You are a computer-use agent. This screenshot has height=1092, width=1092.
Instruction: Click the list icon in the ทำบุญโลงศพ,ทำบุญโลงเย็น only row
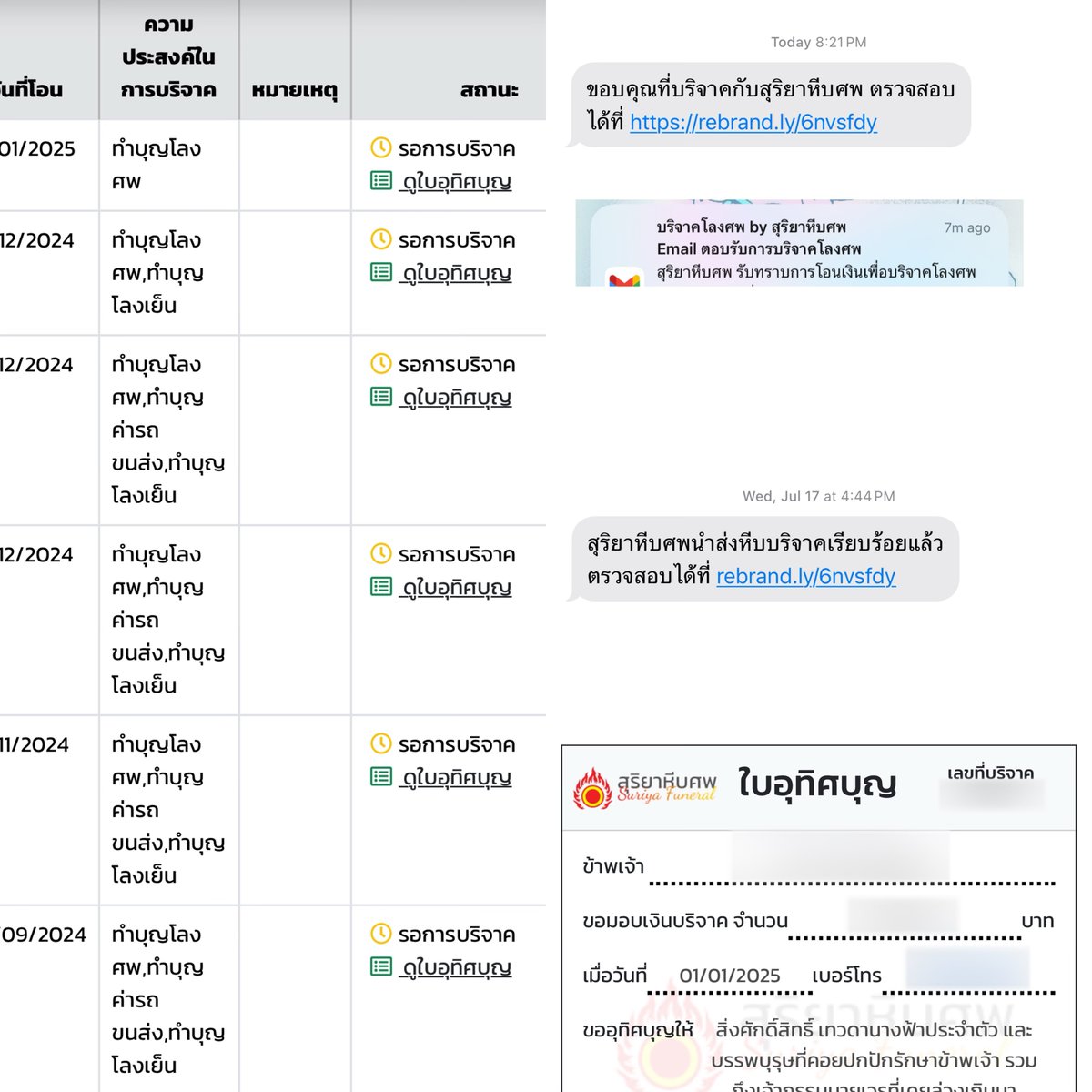[381, 272]
